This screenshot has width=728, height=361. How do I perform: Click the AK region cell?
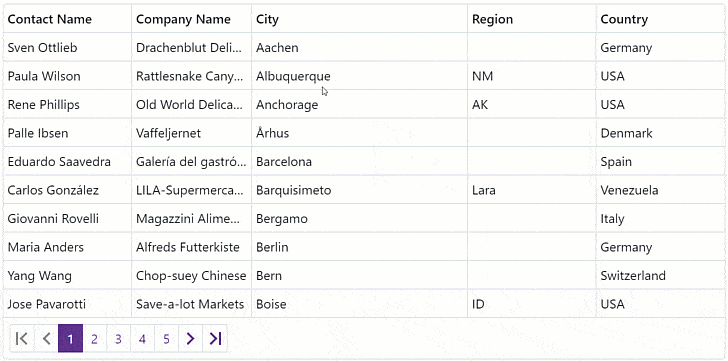click(532, 104)
